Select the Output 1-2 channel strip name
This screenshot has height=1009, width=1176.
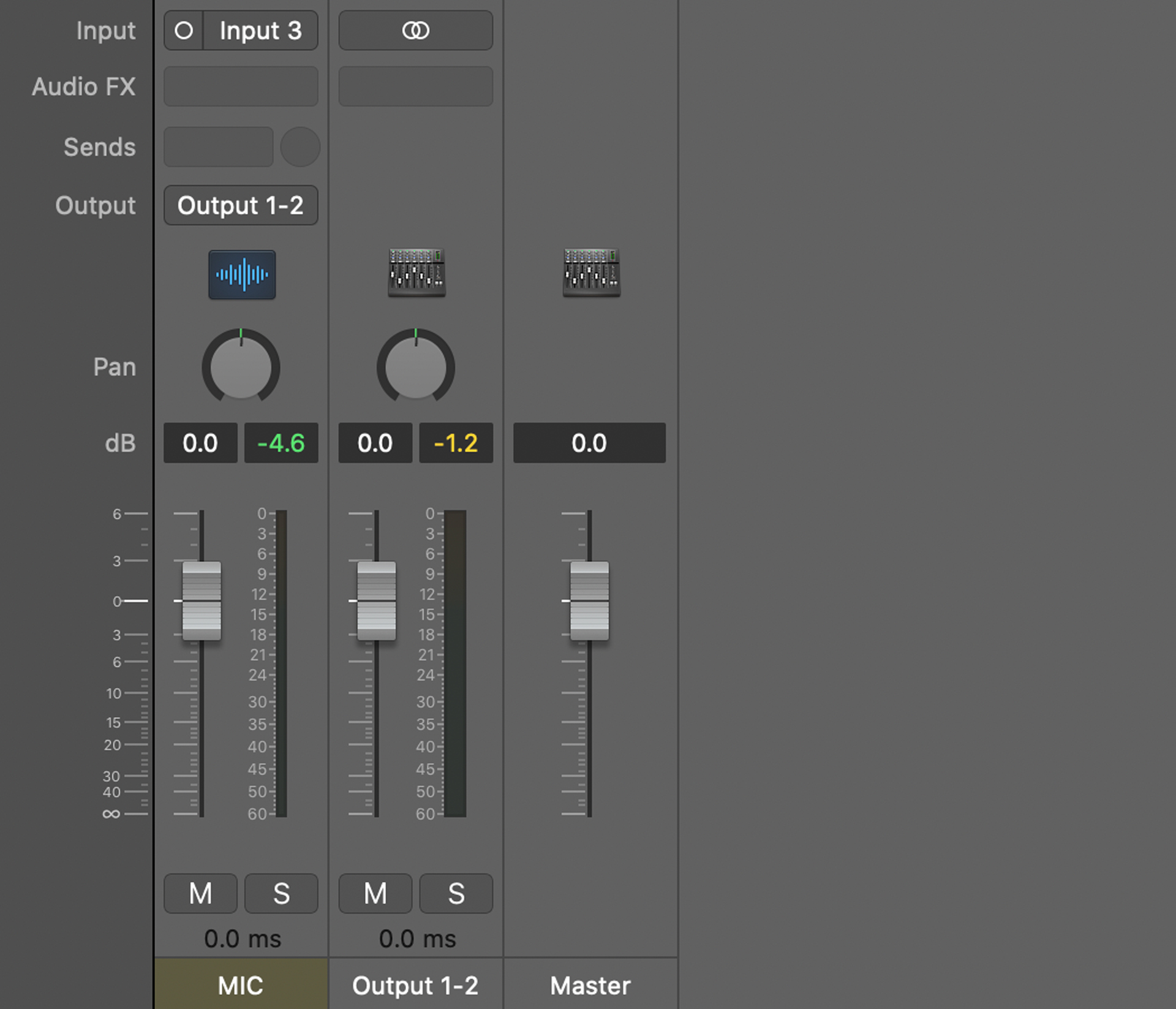coord(416,985)
